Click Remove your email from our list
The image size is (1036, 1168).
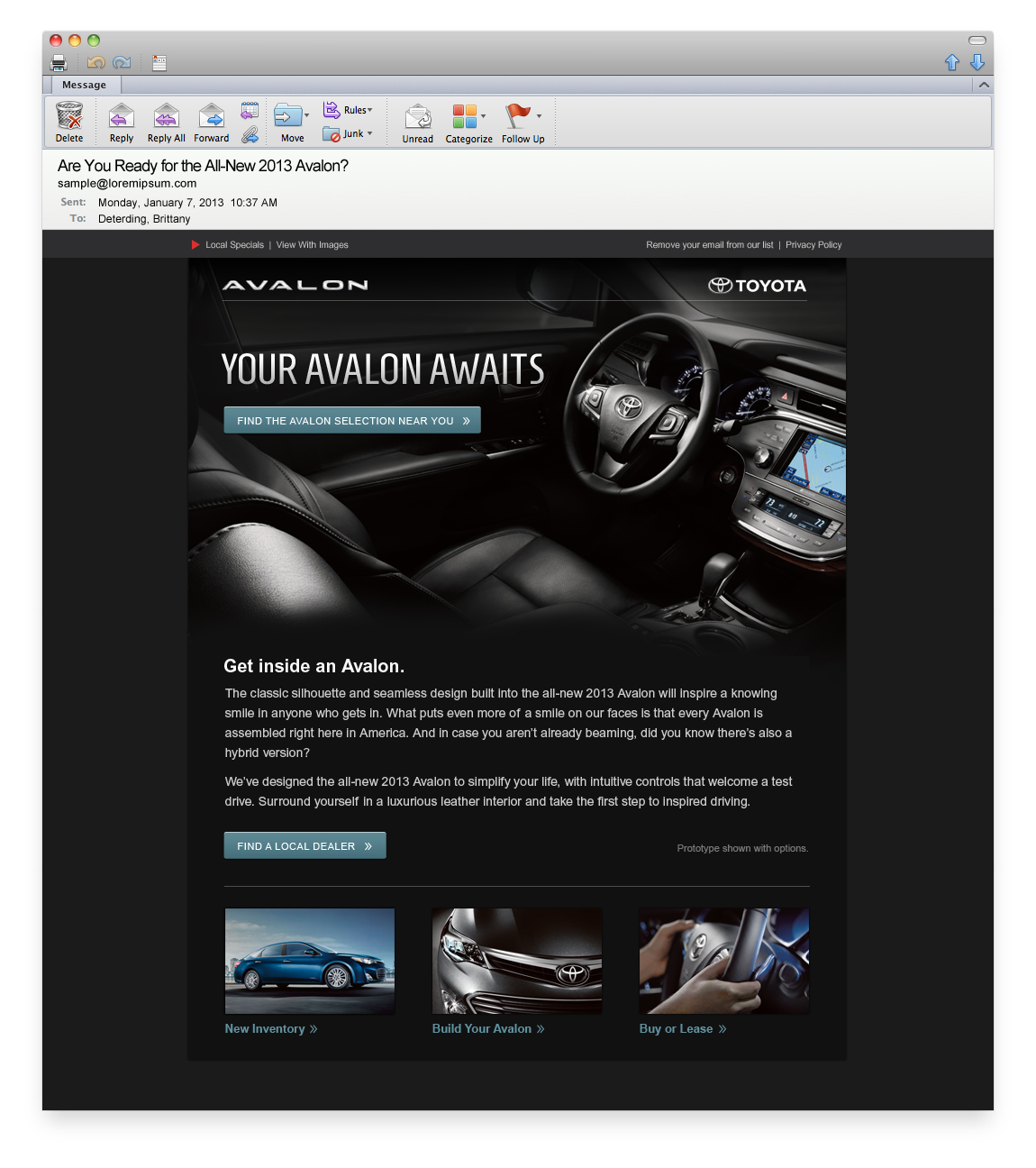coord(709,244)
